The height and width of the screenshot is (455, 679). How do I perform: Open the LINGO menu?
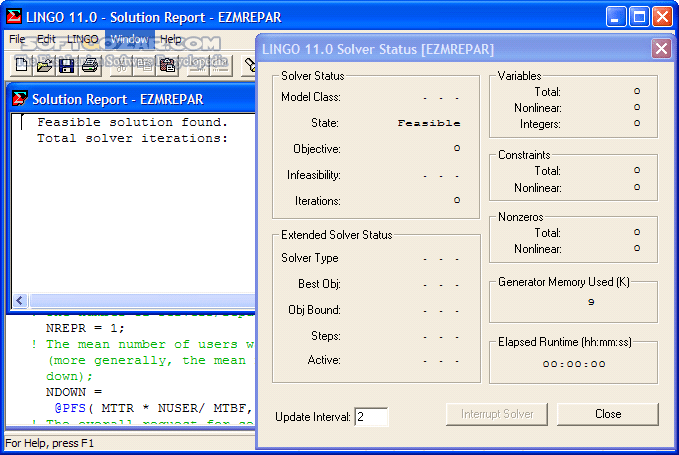pyautogui.click(x=82, y=39)
